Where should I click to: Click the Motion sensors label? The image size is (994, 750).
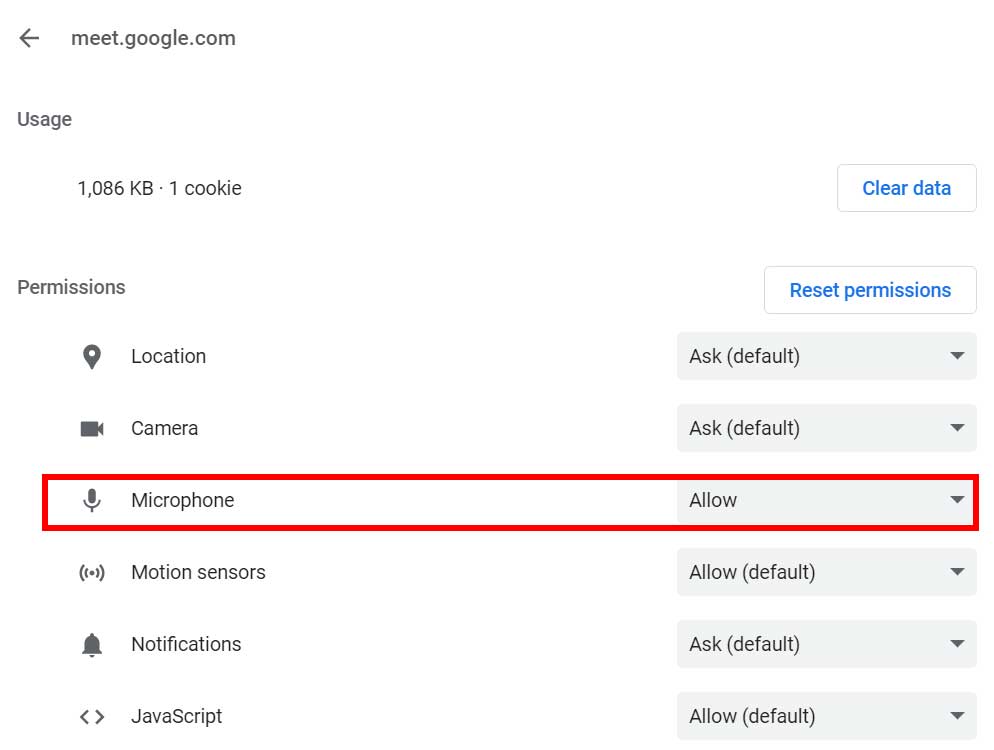pos(198,572)
